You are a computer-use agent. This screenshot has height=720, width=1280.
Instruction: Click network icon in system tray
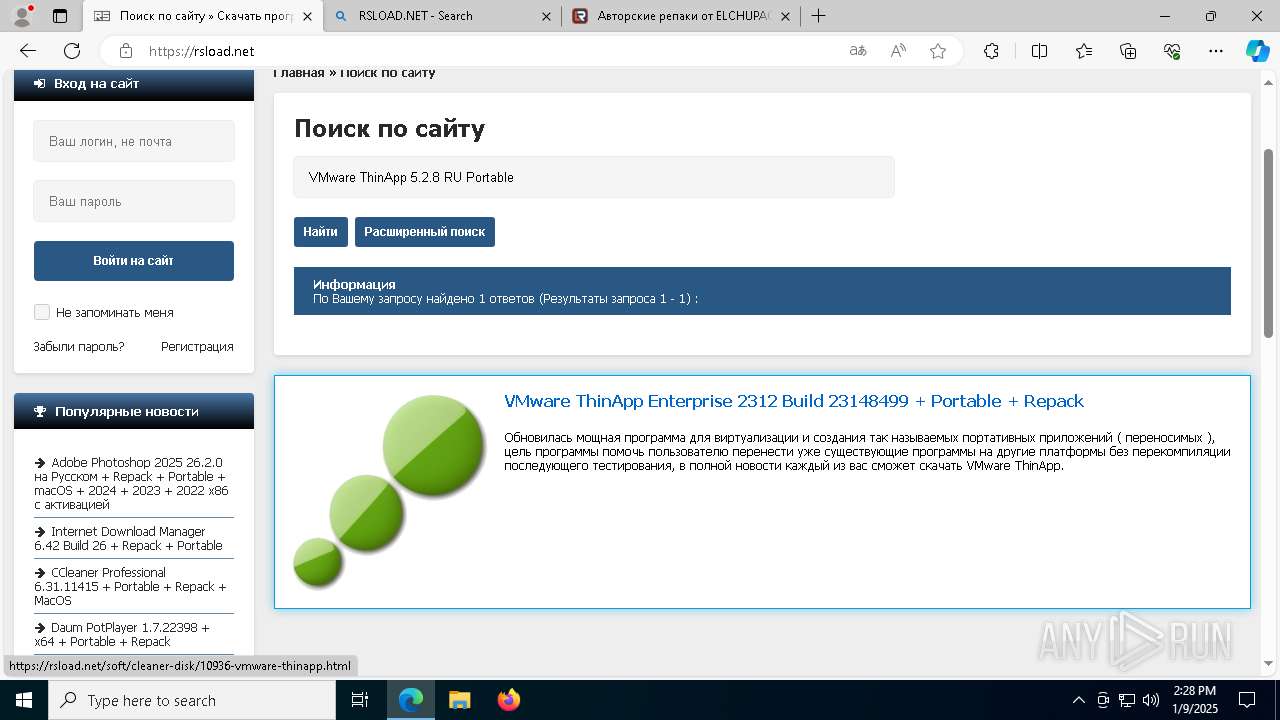1127,700
